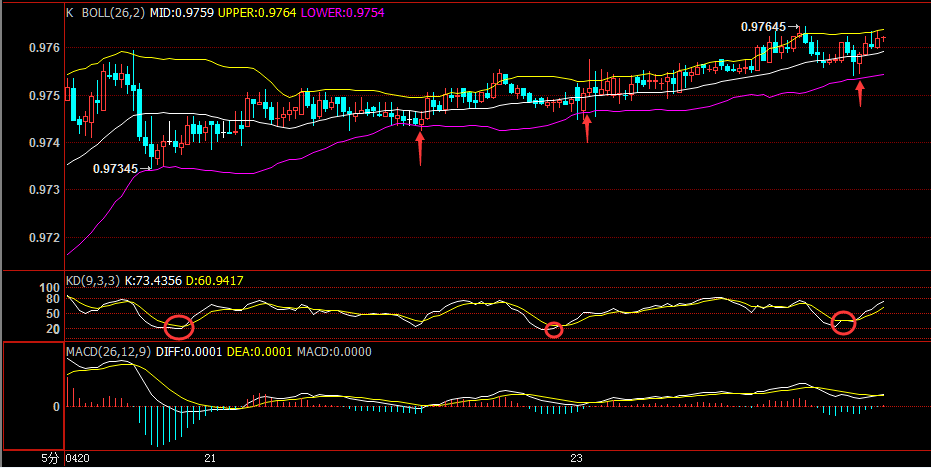Click the 0.973 price axis label
This screenshot has height=468, width=931.
[44, 191]
